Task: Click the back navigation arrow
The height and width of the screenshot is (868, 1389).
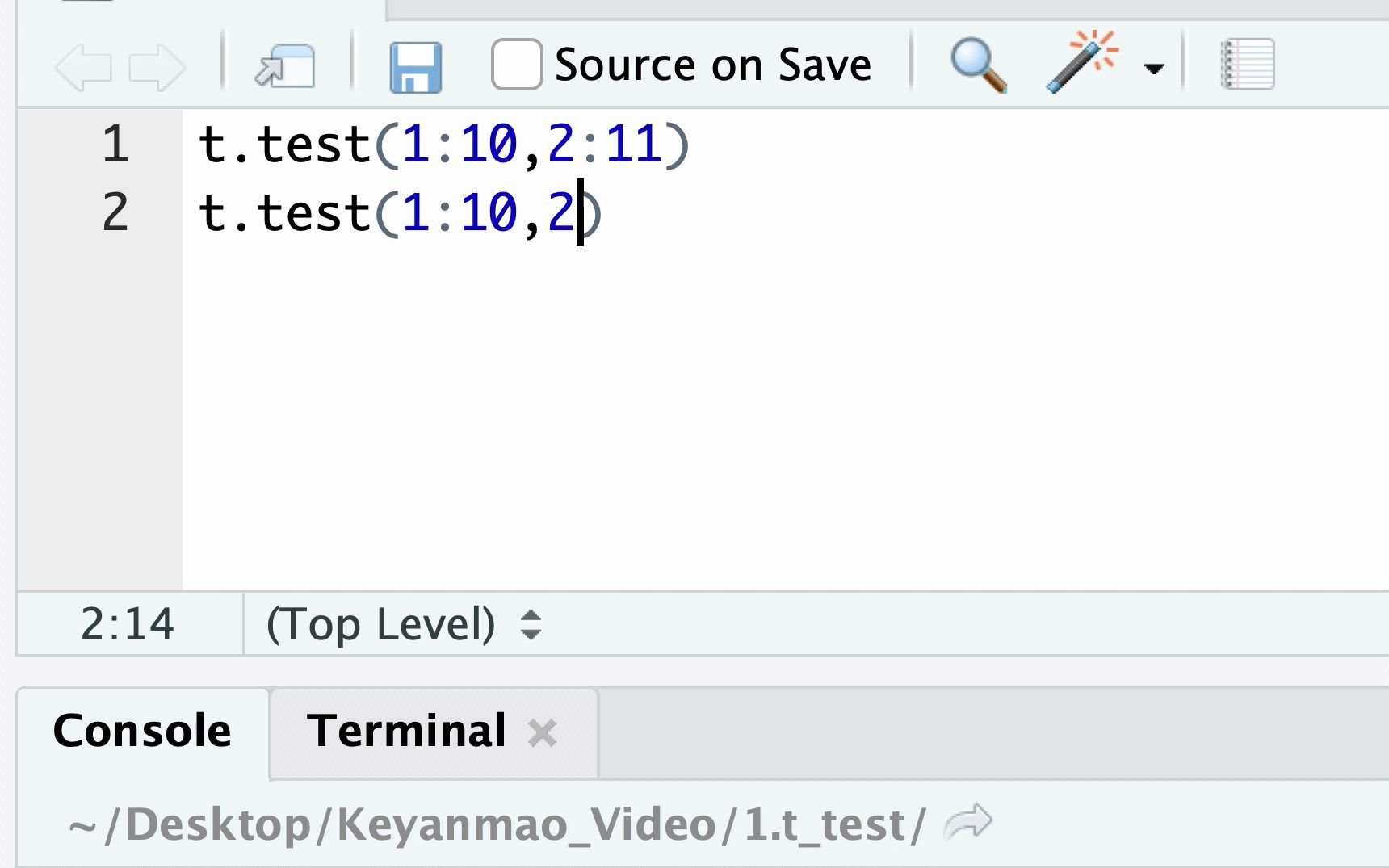Action: [83, 66]
